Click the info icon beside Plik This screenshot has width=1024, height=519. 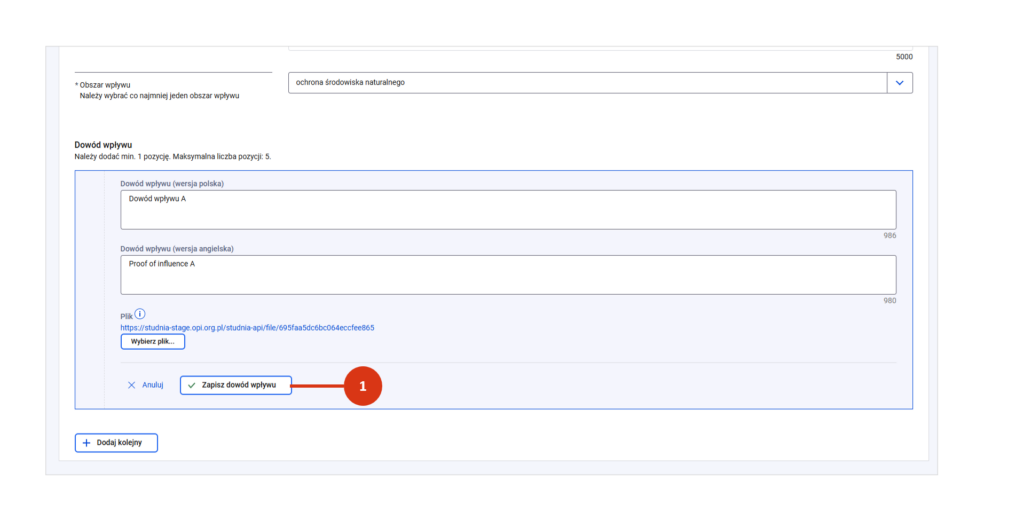140,314
